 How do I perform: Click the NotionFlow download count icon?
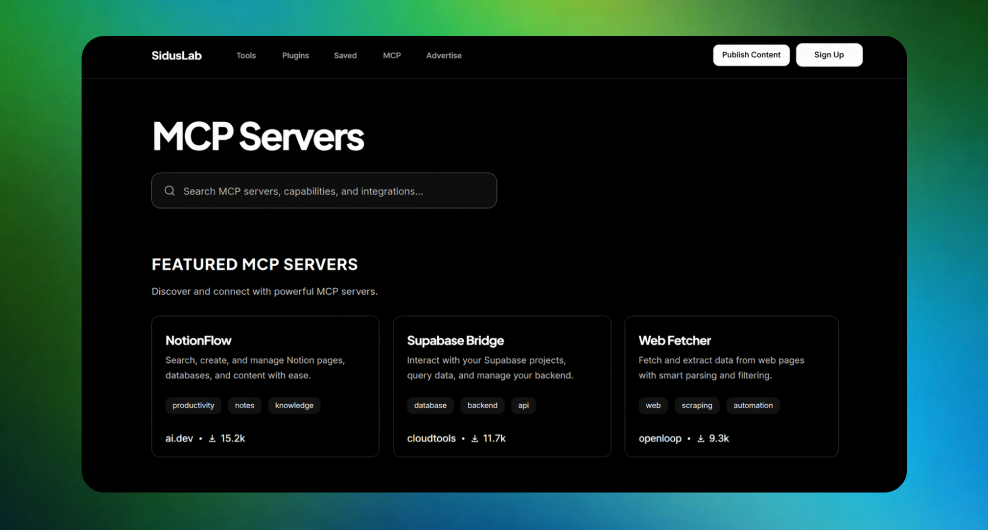tap(213, 439)
